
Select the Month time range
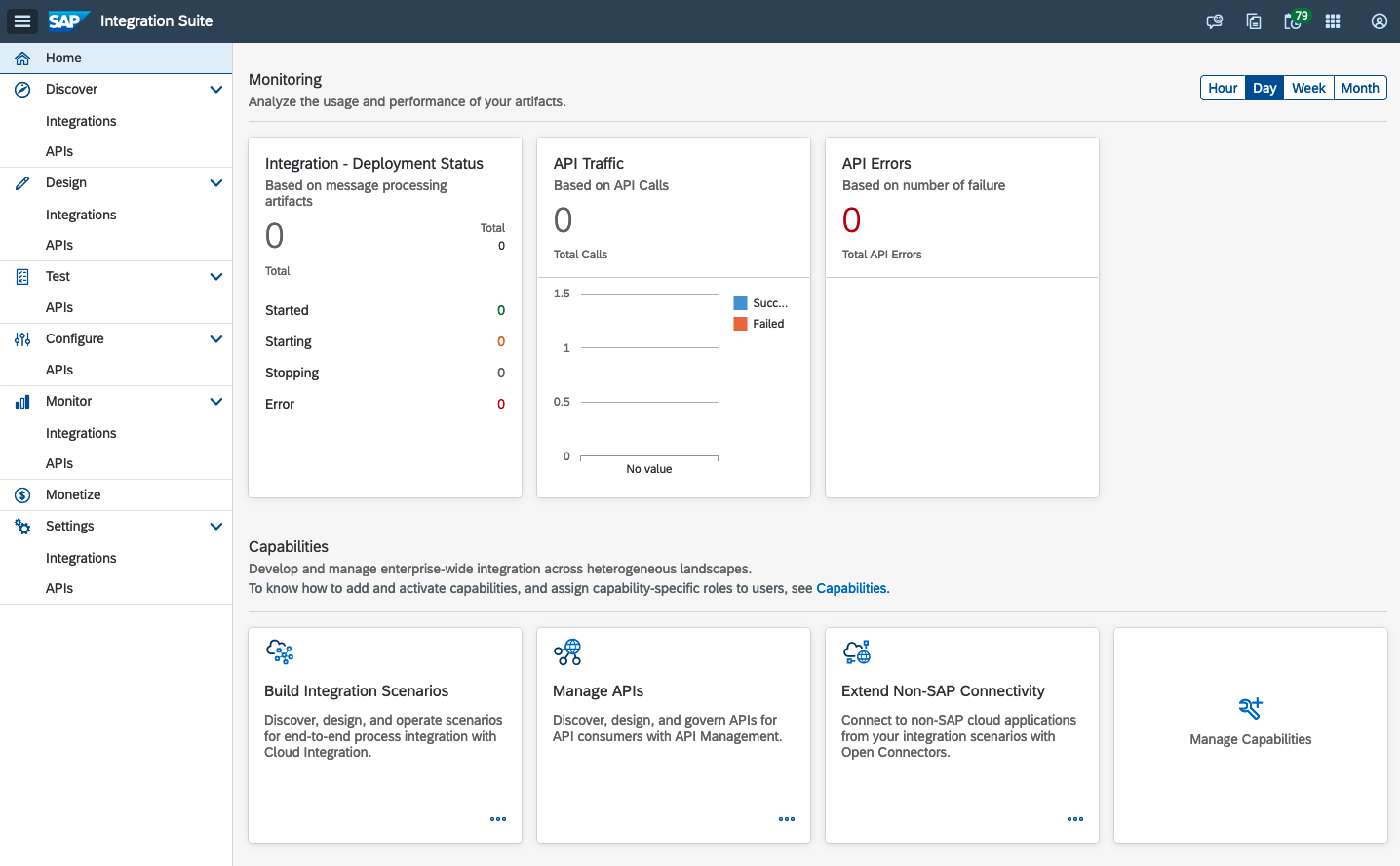(x=1360, y=88)
